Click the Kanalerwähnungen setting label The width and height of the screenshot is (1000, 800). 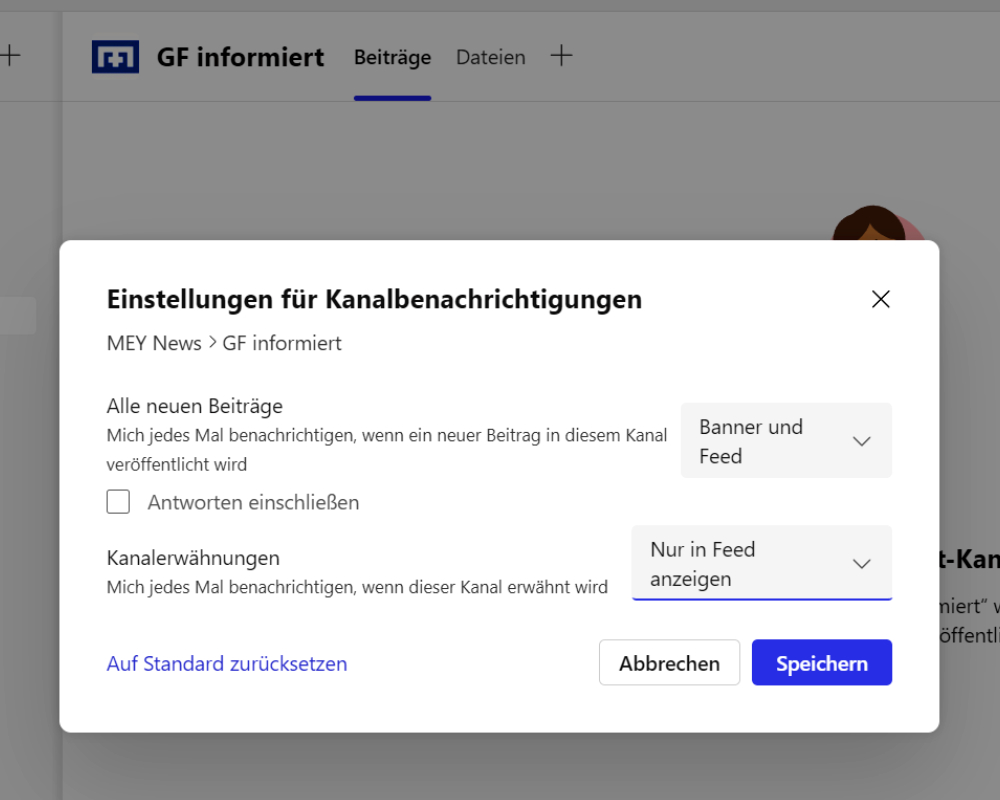(x=193, y=558)
